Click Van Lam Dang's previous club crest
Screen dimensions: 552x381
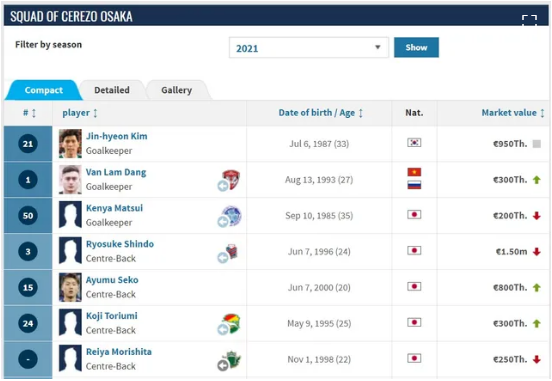231,179
